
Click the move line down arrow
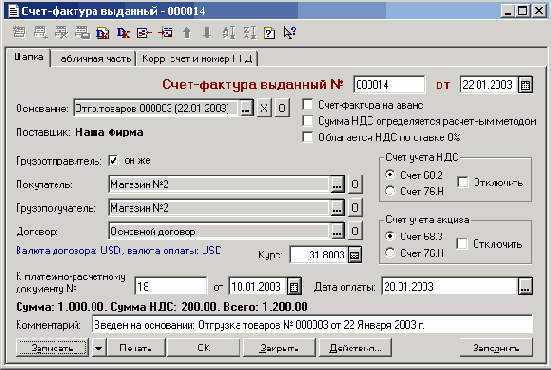[x=207, y=33]
